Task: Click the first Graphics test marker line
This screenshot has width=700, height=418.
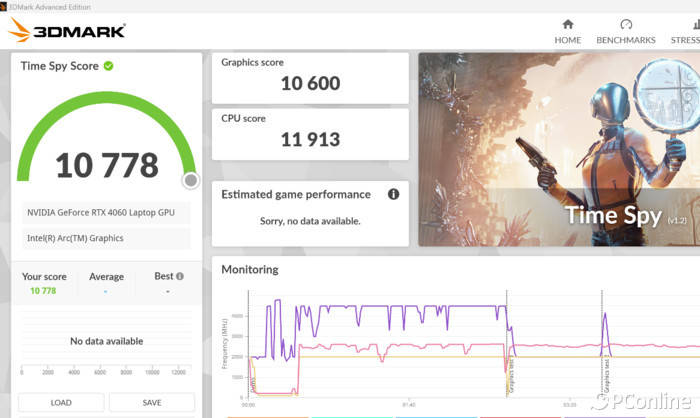Action: pyautogui.click(x=507, y=340)
